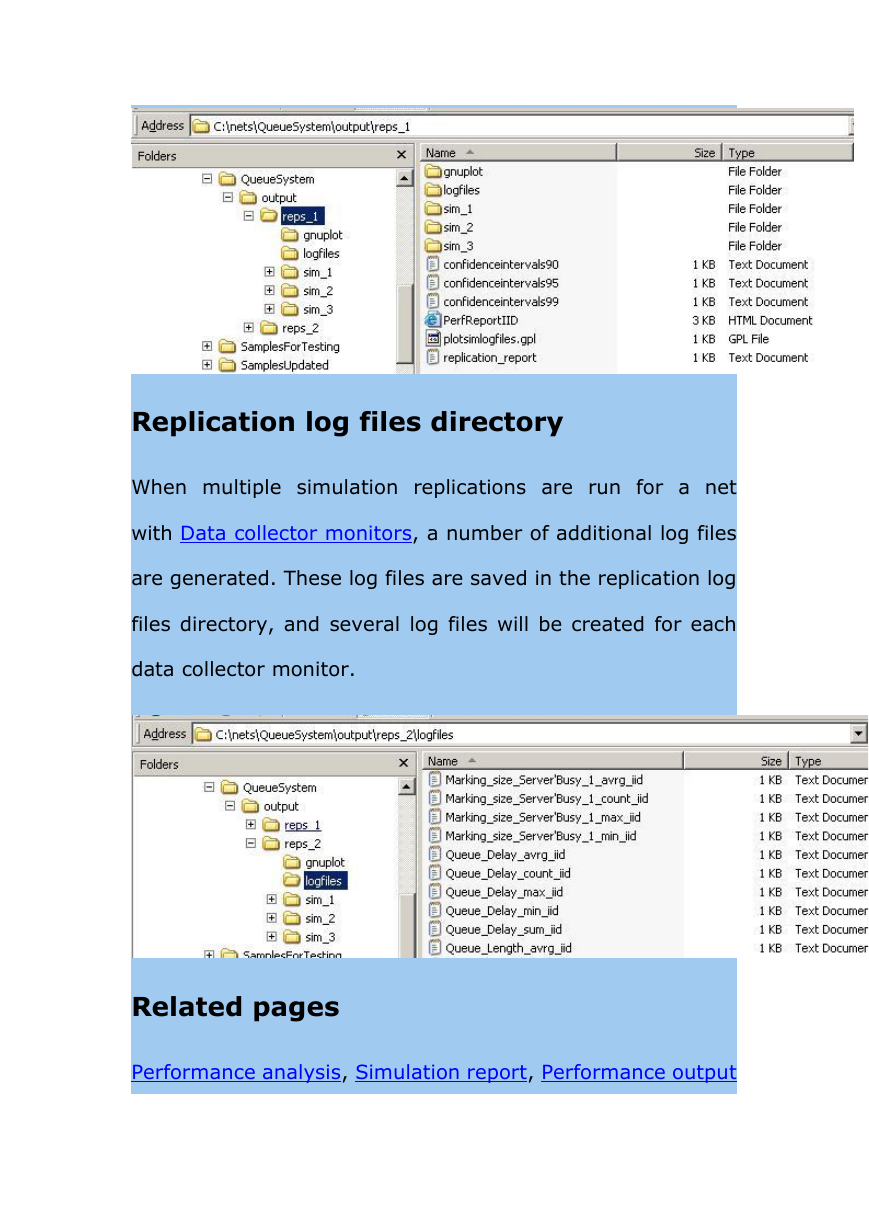Click the folder icon in the reps_2\logfiles address bar

[204, 735]
